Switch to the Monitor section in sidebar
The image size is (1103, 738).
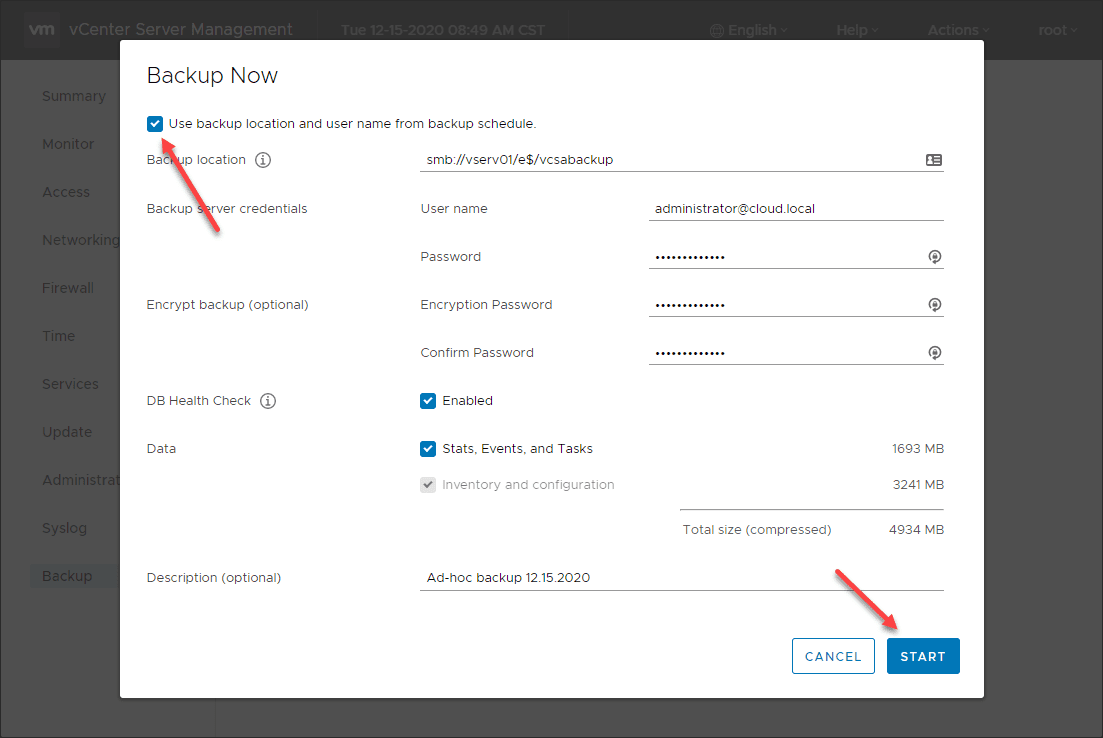[67, 143]
